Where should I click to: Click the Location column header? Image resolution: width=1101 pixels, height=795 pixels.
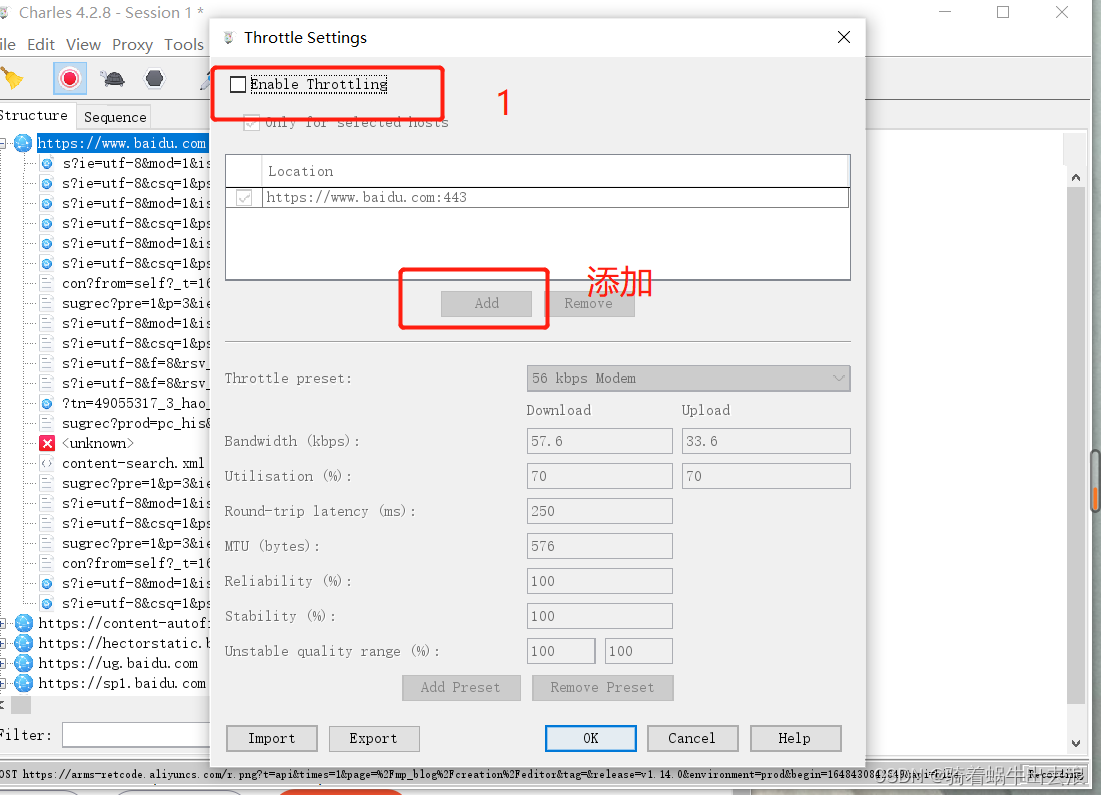pos(555,171)
